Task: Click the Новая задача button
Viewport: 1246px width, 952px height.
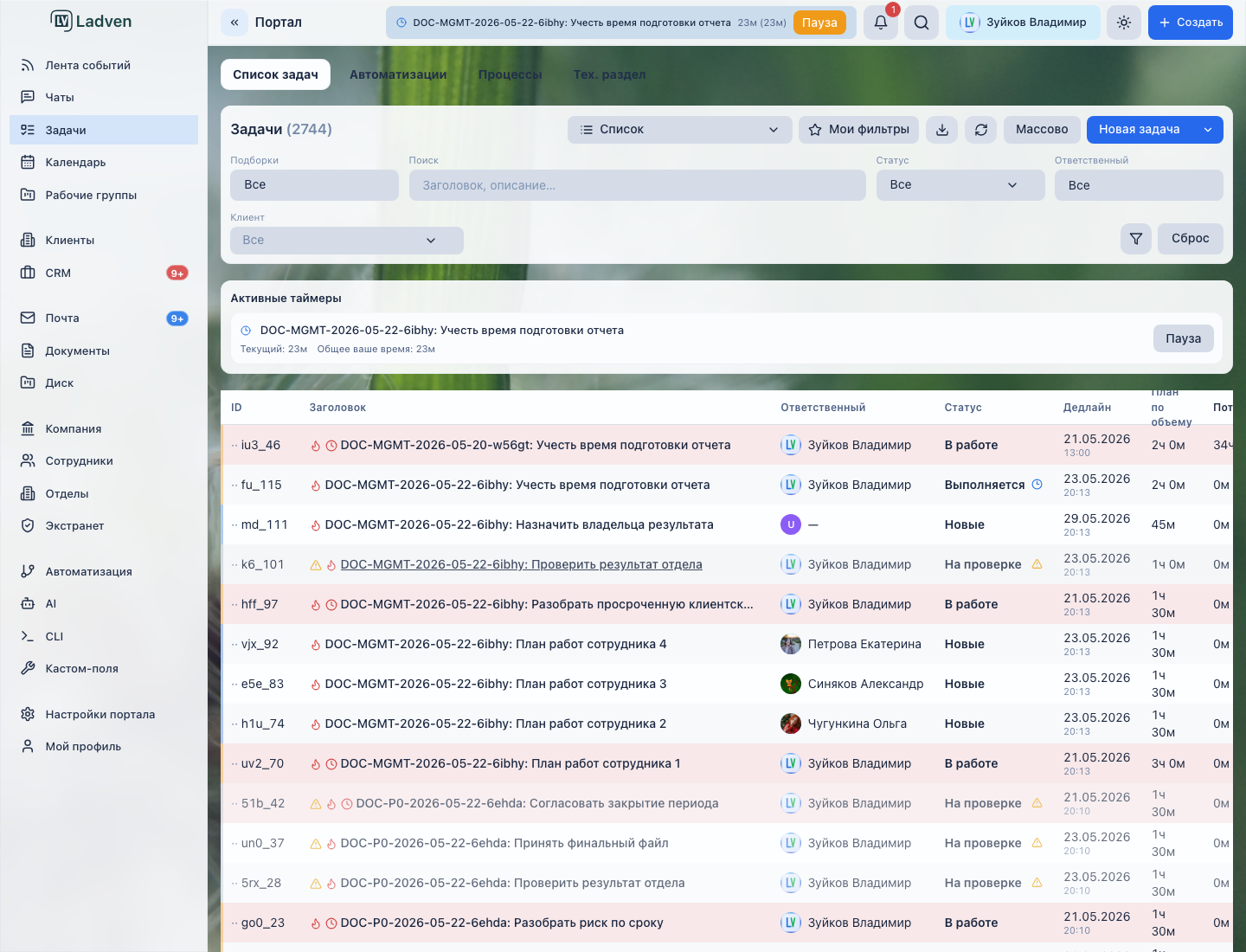Action: click(x=1140, y=130)
